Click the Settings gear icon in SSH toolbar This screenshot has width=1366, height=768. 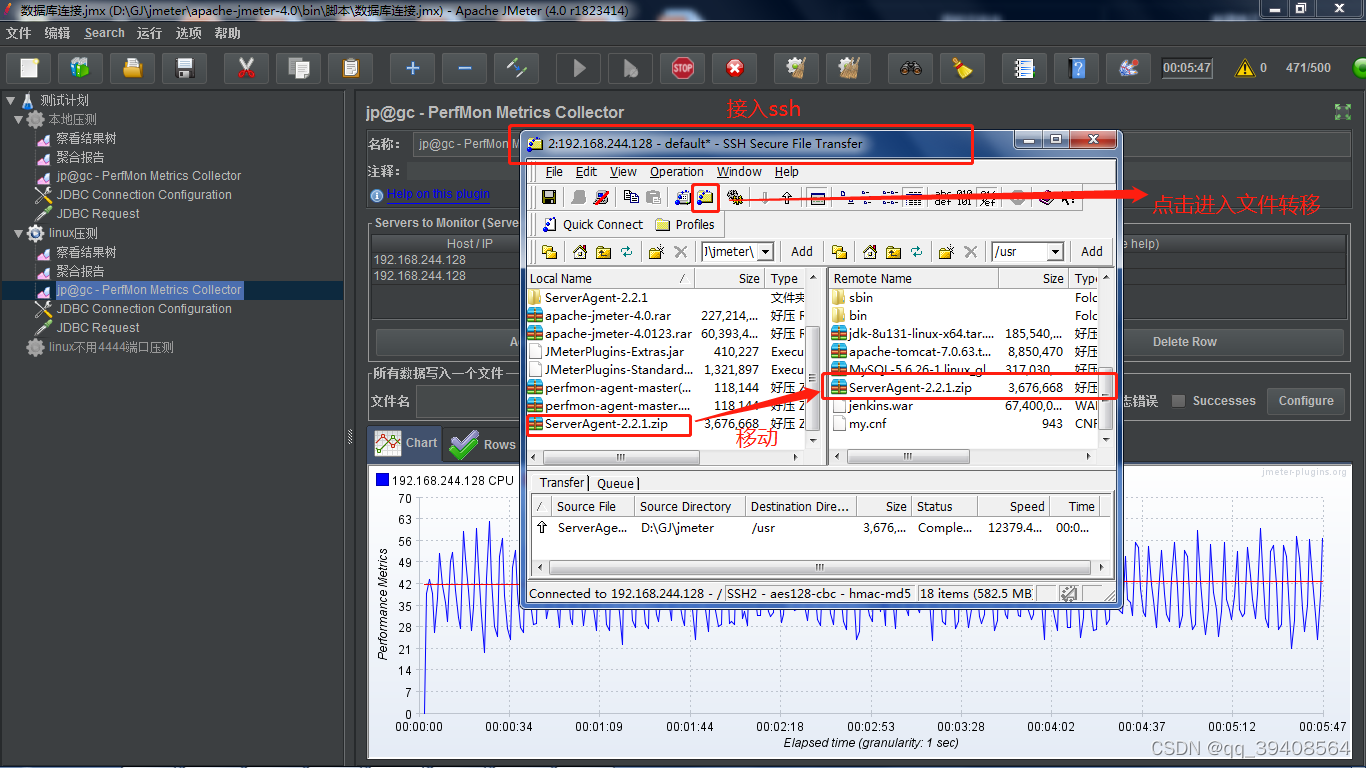735,197
